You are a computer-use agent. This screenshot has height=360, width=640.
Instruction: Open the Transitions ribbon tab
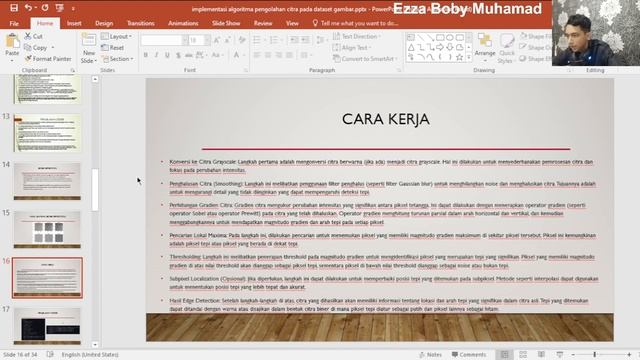coord(140,23)
